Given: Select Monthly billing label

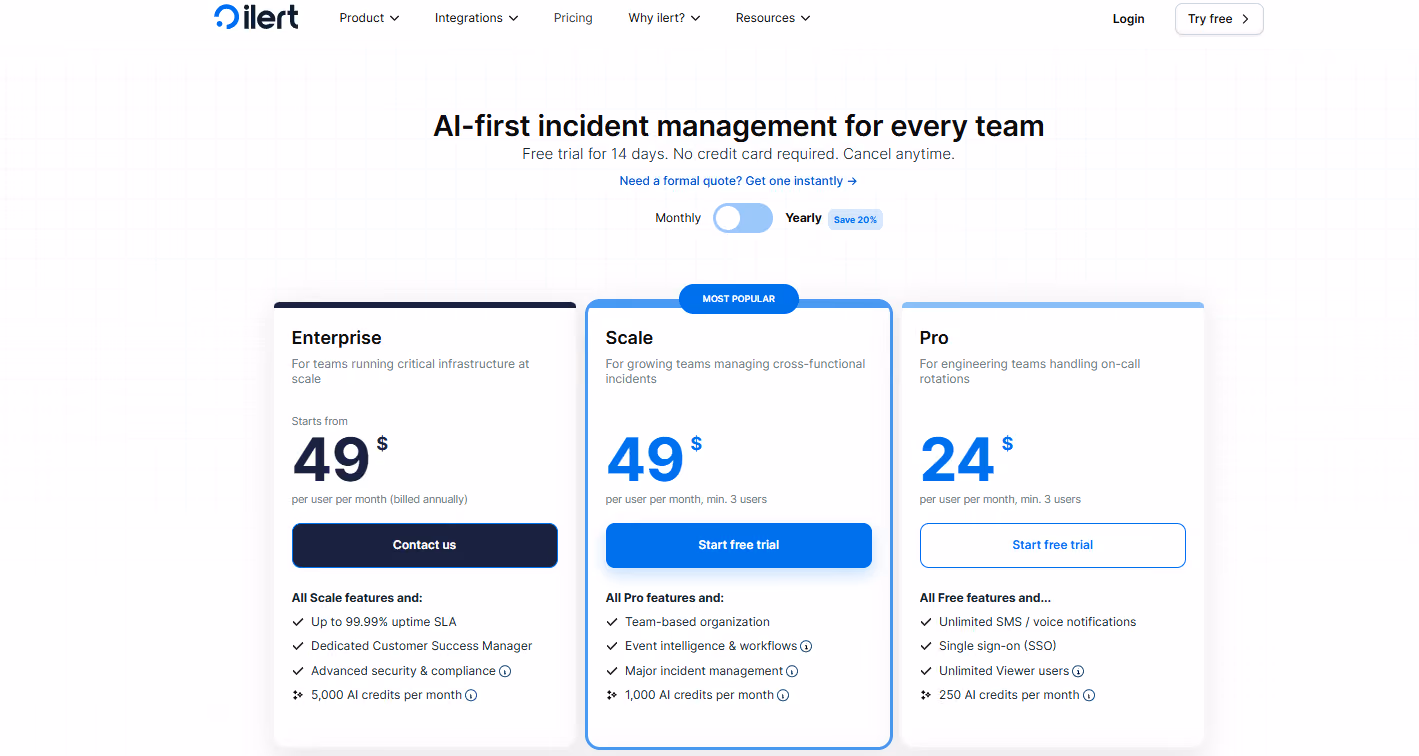Looking at the screenshot, I should click(x=678, y=218).
